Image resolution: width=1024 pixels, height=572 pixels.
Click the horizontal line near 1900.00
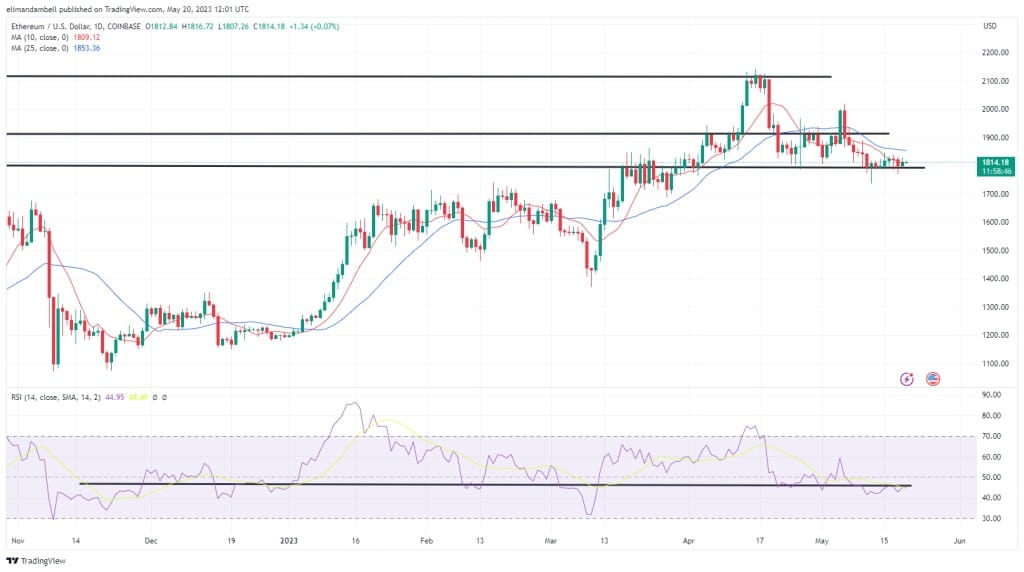click(x=447, y=134)
